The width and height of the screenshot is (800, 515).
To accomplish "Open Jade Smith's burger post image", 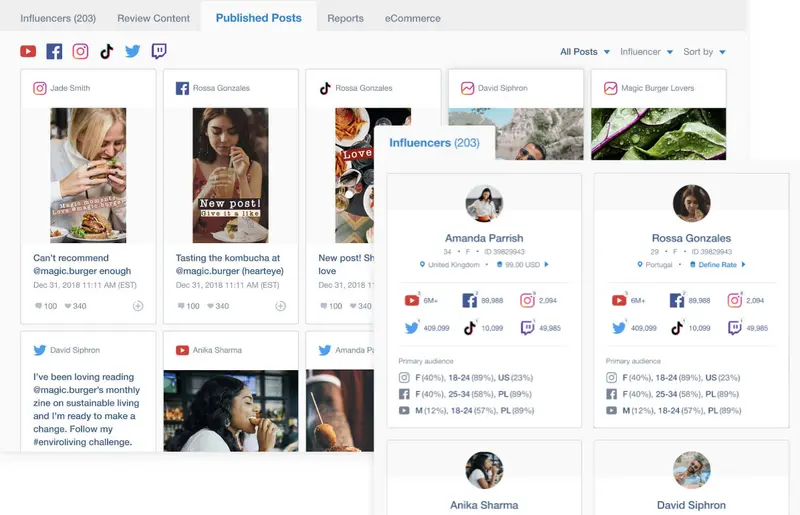I will tap(88, 174).
